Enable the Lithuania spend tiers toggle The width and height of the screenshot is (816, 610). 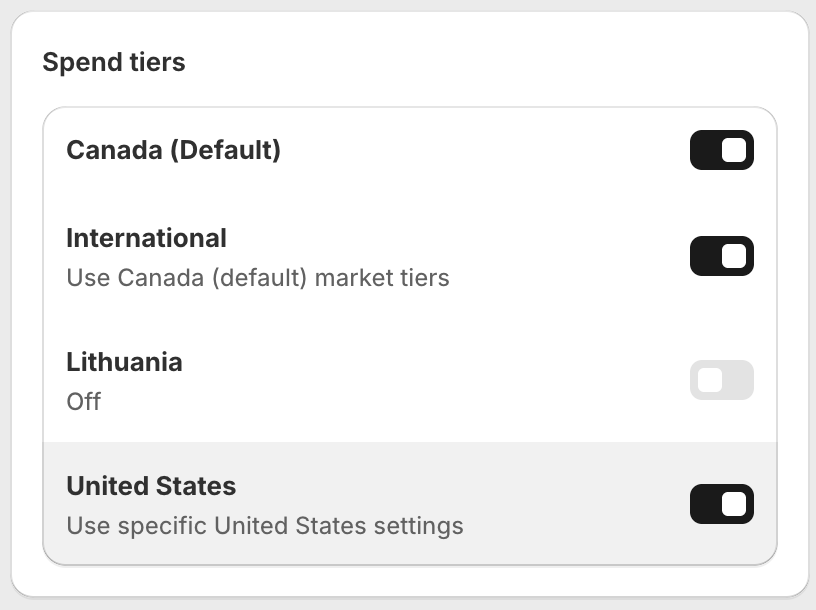721,380
